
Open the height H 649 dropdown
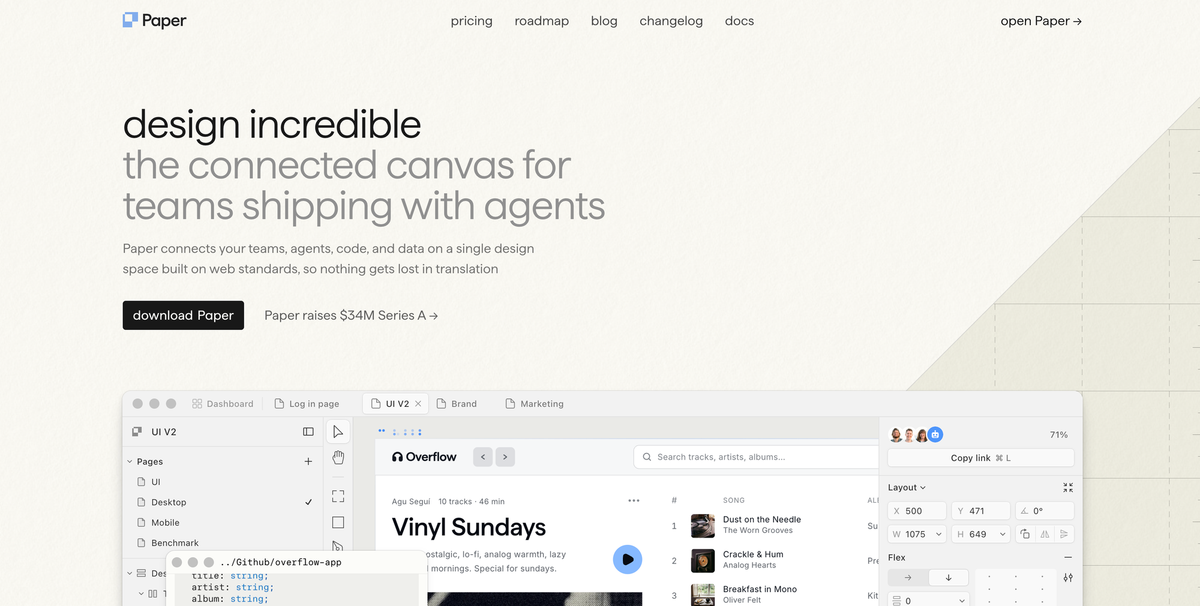tap(1001, 534)
